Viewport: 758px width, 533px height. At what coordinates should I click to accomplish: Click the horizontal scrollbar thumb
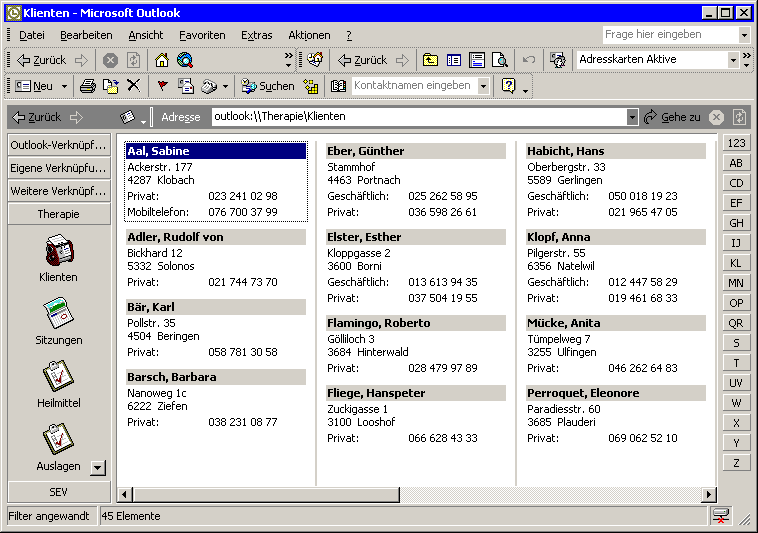[266, 494]
